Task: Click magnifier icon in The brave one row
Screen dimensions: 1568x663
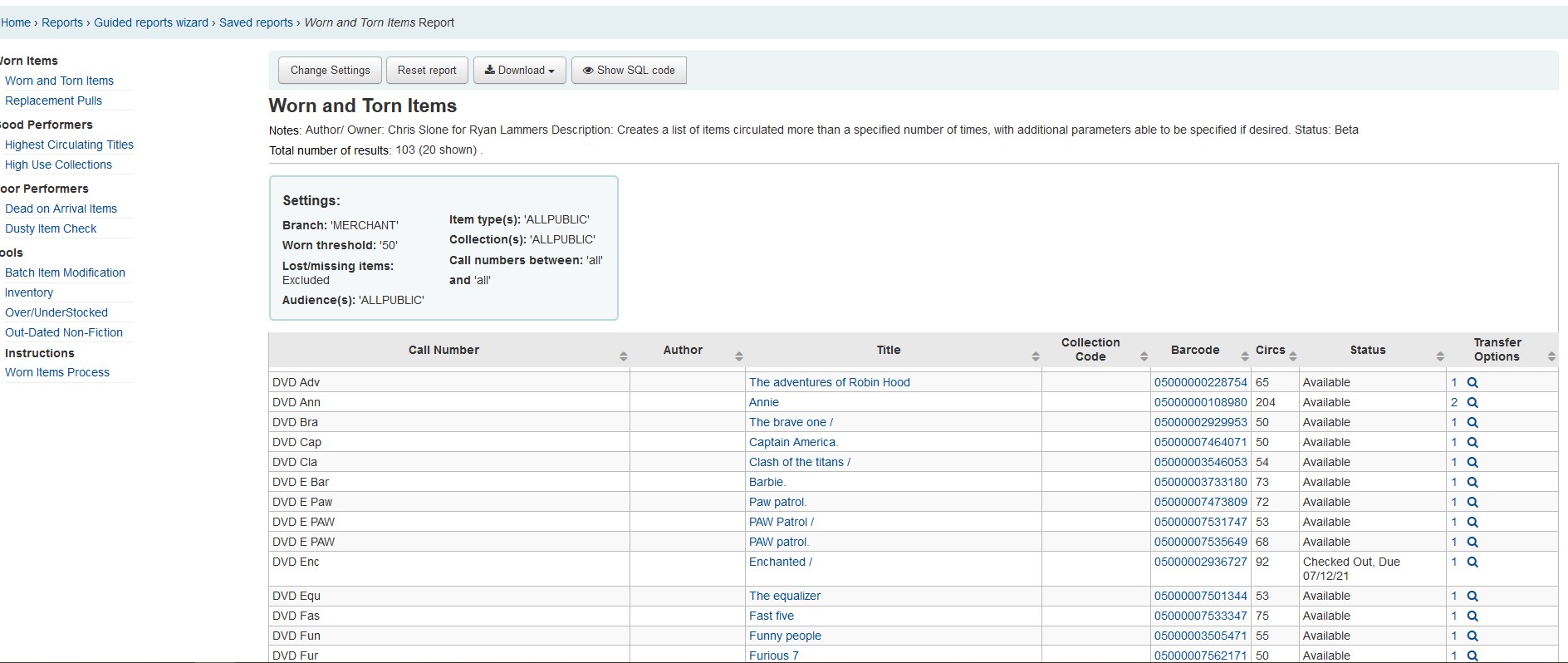Action: tap(1472, 423)
